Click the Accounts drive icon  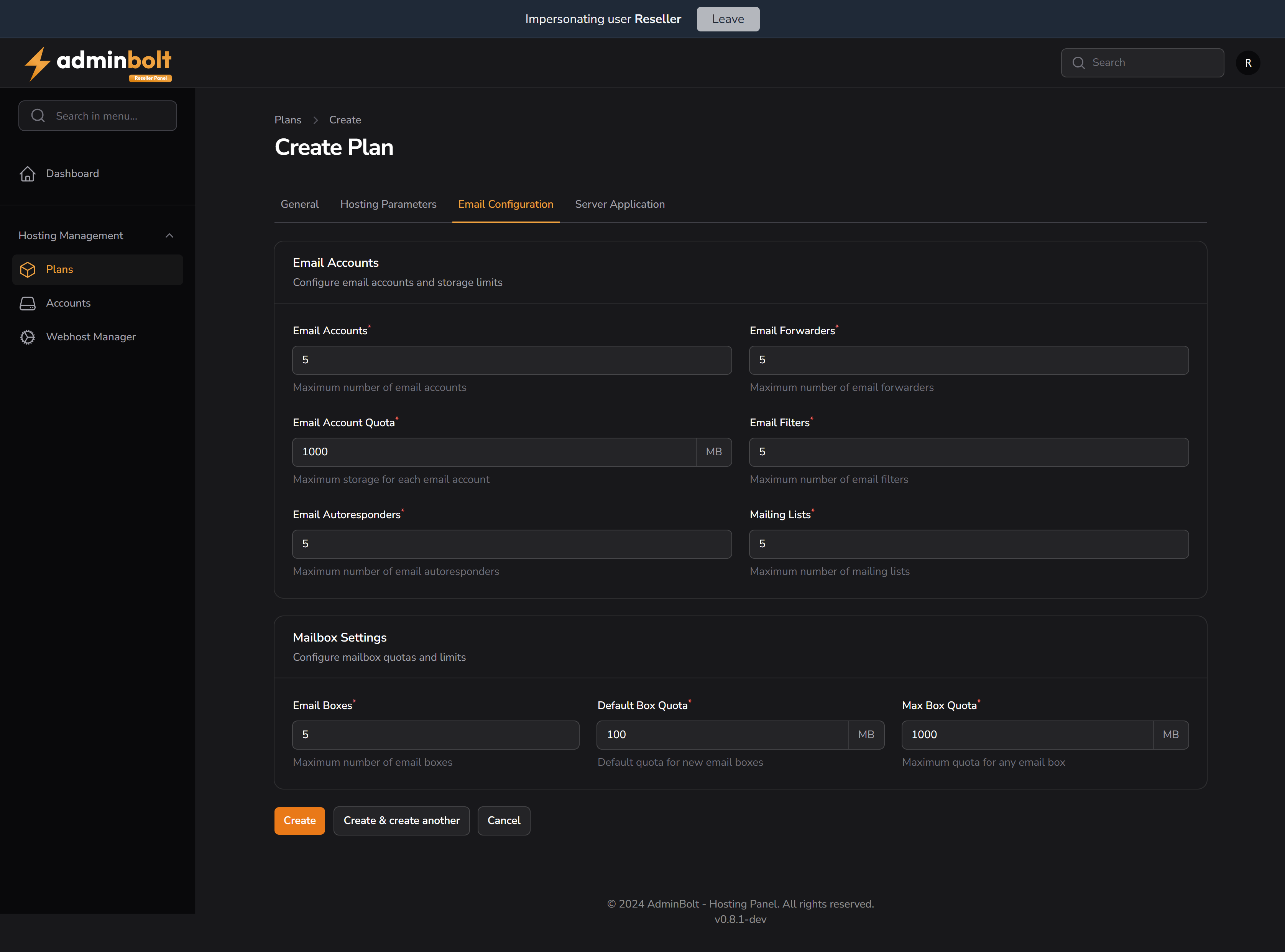(x=28, y=303)
